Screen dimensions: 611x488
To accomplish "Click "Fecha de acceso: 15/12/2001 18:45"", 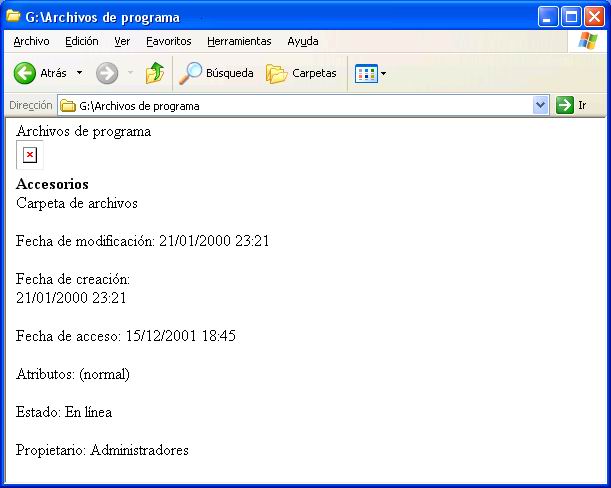I will 126,336.
